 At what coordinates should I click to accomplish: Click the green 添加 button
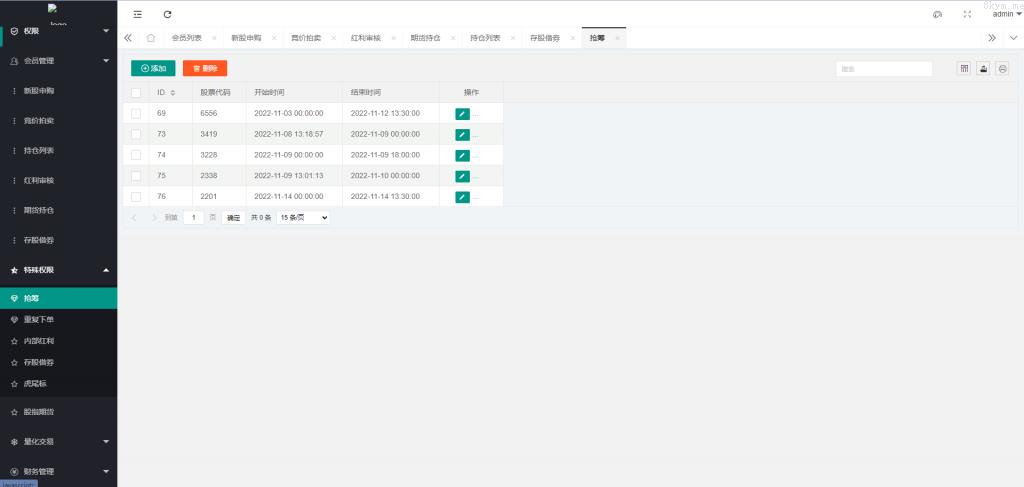[x=153, y=68]
